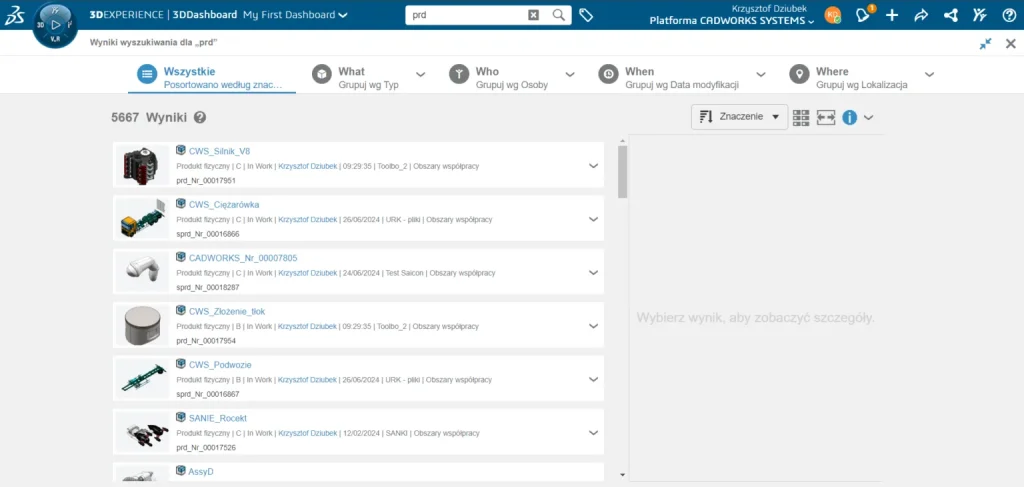Viewport: 1024px width, 487px height.
Task: Click the text prd_Nr_00017951
Action: [x=206, y=181]
